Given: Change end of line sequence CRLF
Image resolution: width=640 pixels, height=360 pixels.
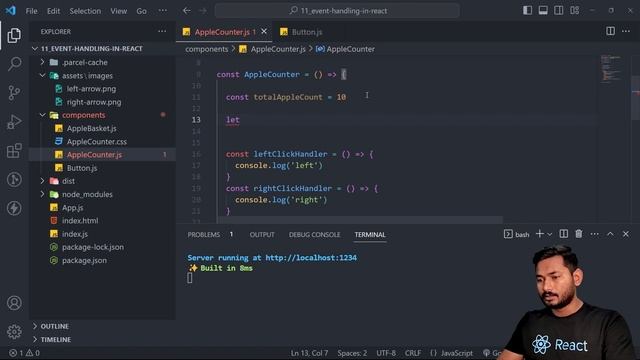Looking at the screenshot, I should pyautogui.click(x=413, y=353).
